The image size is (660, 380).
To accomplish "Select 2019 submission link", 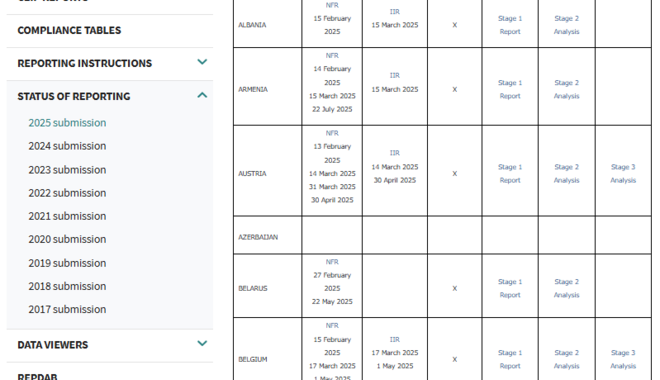I will tap(67, 263).
